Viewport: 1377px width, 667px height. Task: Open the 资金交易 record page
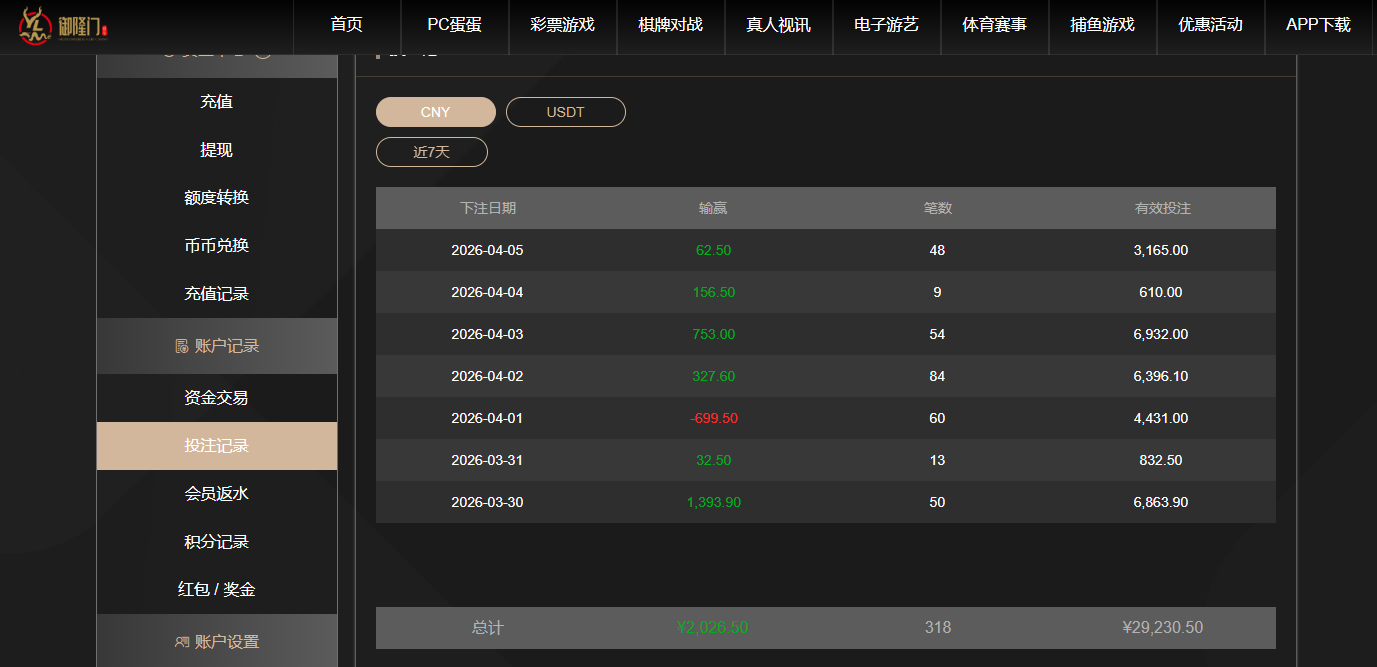[216, 397]
